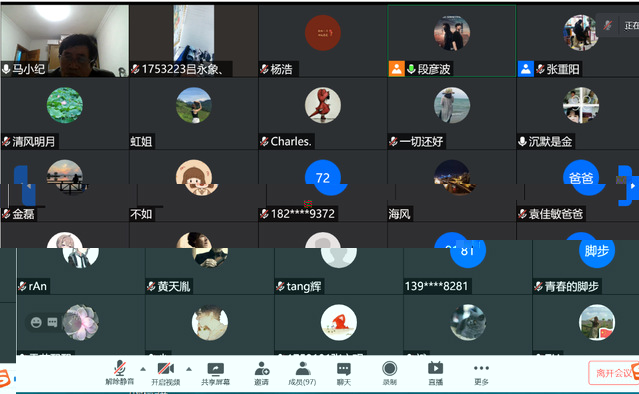The height and width of the screenshot is (394, 639).
Task: Open 直播 live stream option
Action: pyautogui.click(x=436, y=373)
